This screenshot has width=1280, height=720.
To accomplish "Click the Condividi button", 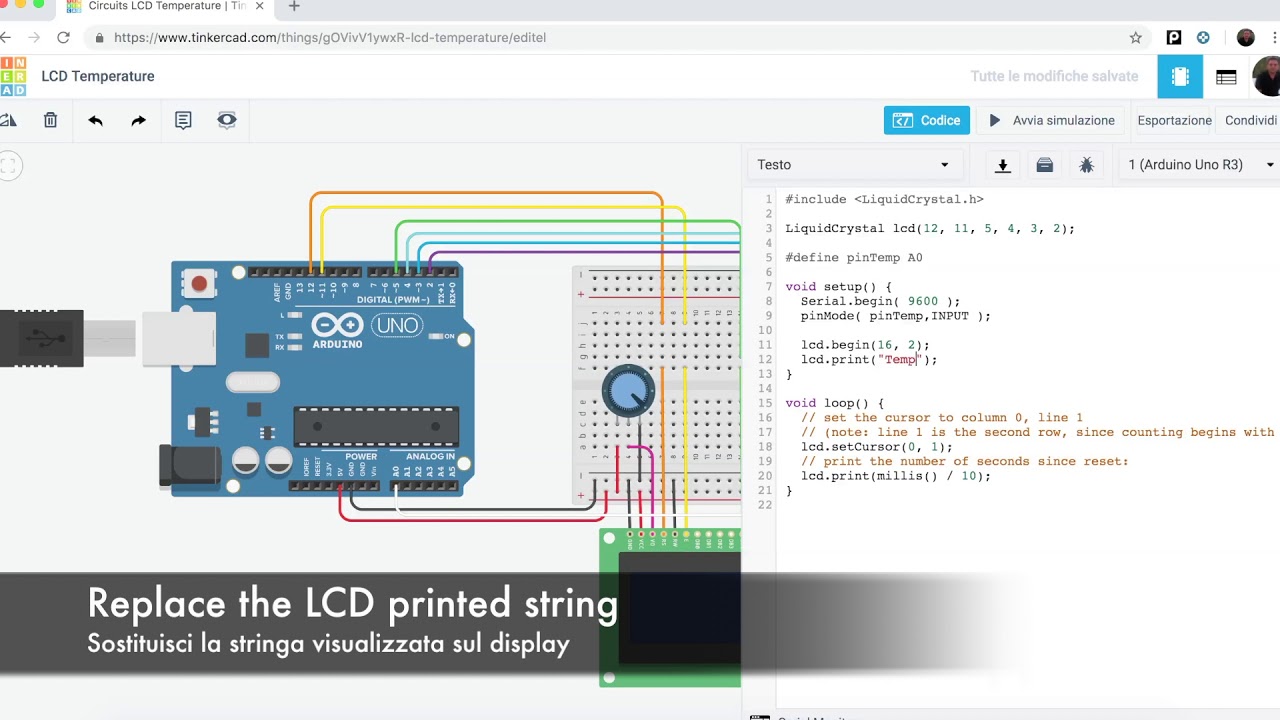I will point(1251,120).
